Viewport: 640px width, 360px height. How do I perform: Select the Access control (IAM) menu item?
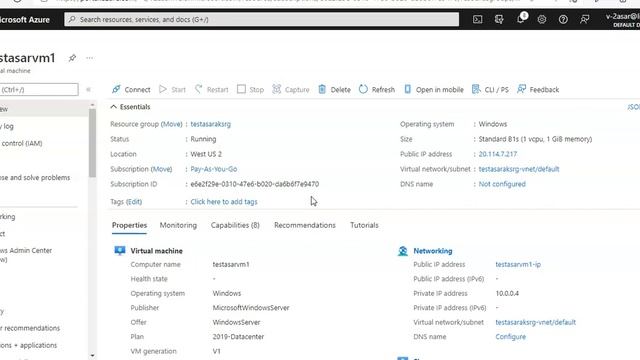pos(22,143)
